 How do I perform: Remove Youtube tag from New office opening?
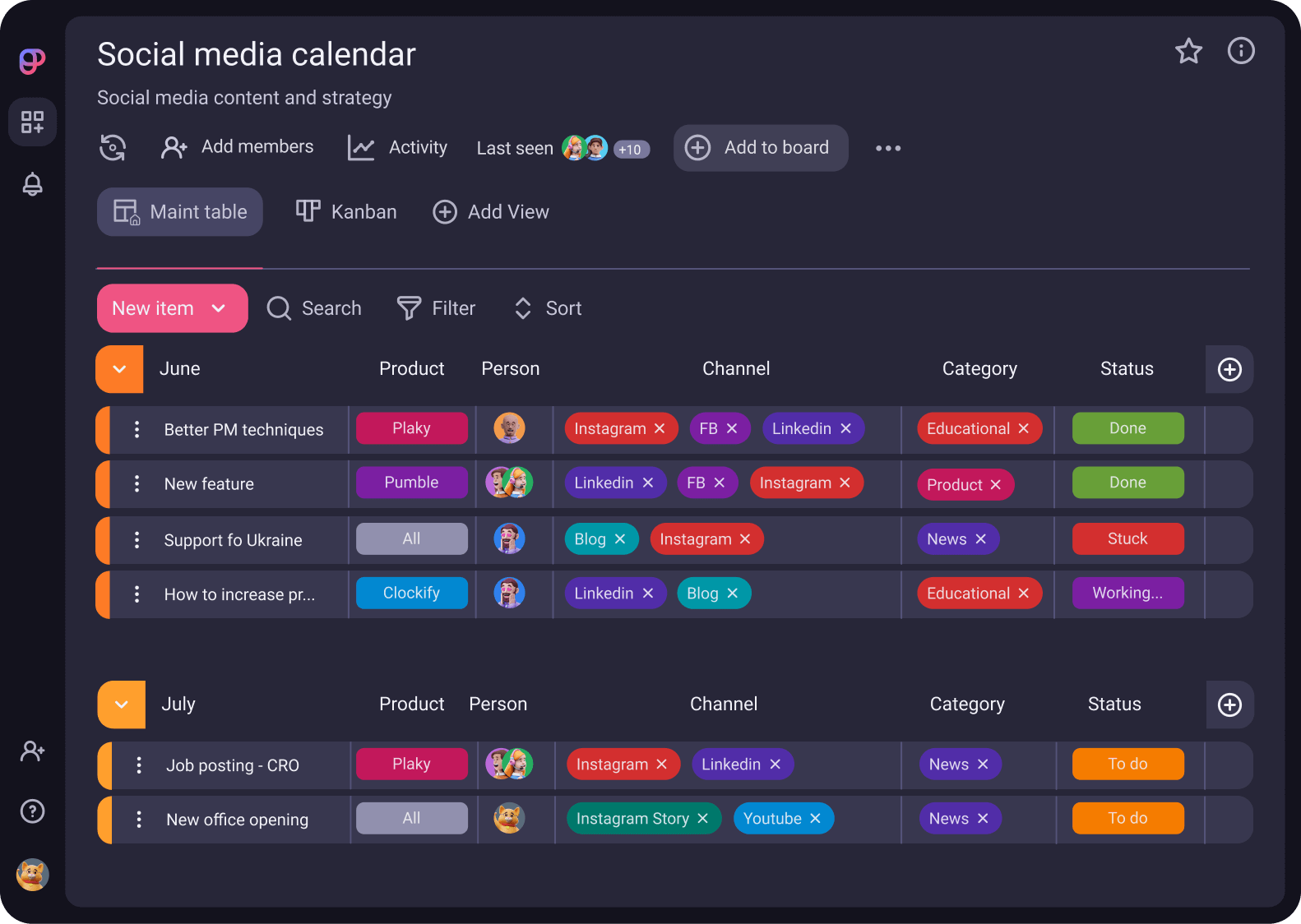pos(815,819)
